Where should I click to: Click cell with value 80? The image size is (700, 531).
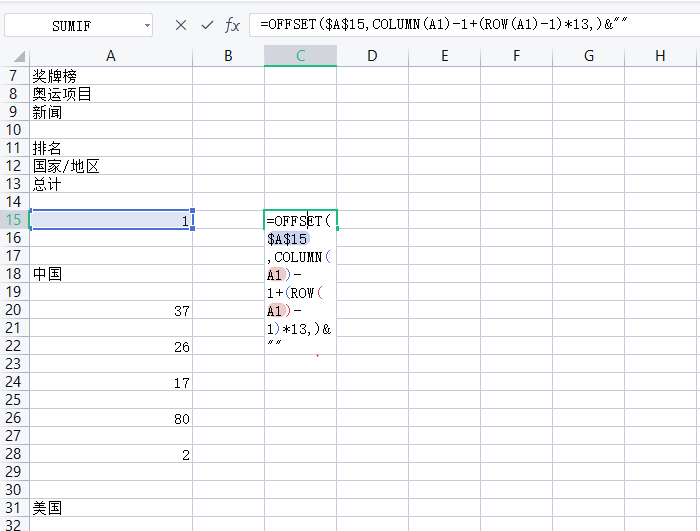click(x=111, y=418)
